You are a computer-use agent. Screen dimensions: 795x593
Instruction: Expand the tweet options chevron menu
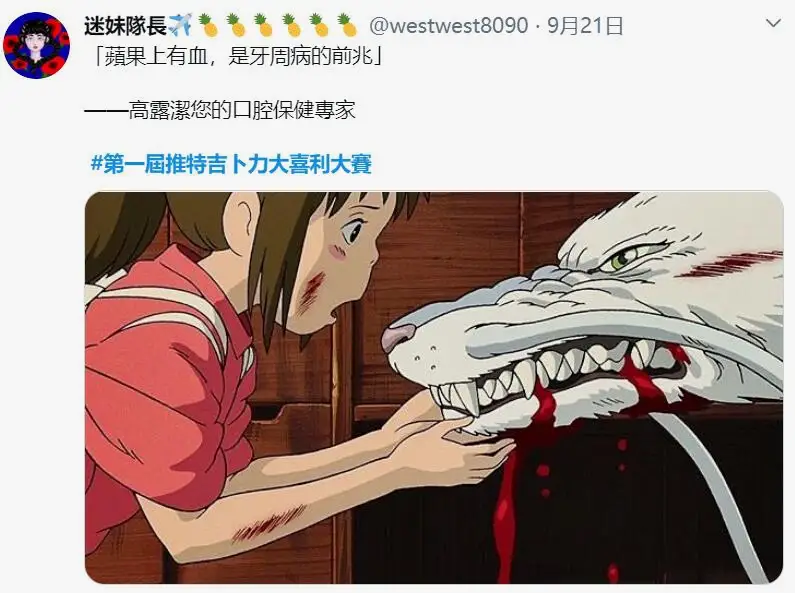click(773, 23)
